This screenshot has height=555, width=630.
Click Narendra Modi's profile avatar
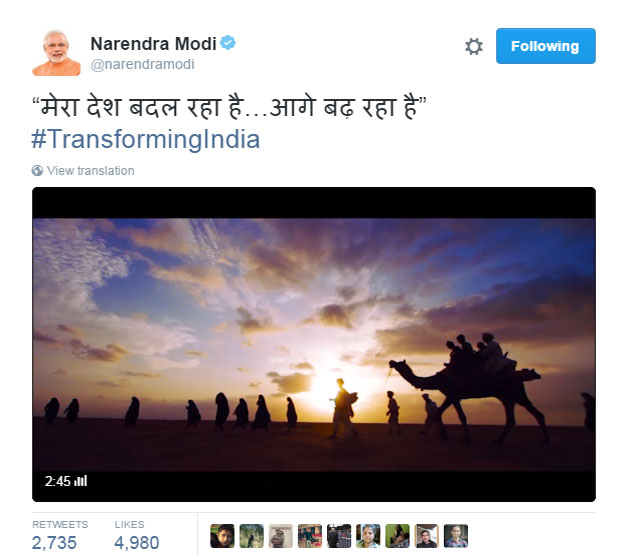(56, 53)
